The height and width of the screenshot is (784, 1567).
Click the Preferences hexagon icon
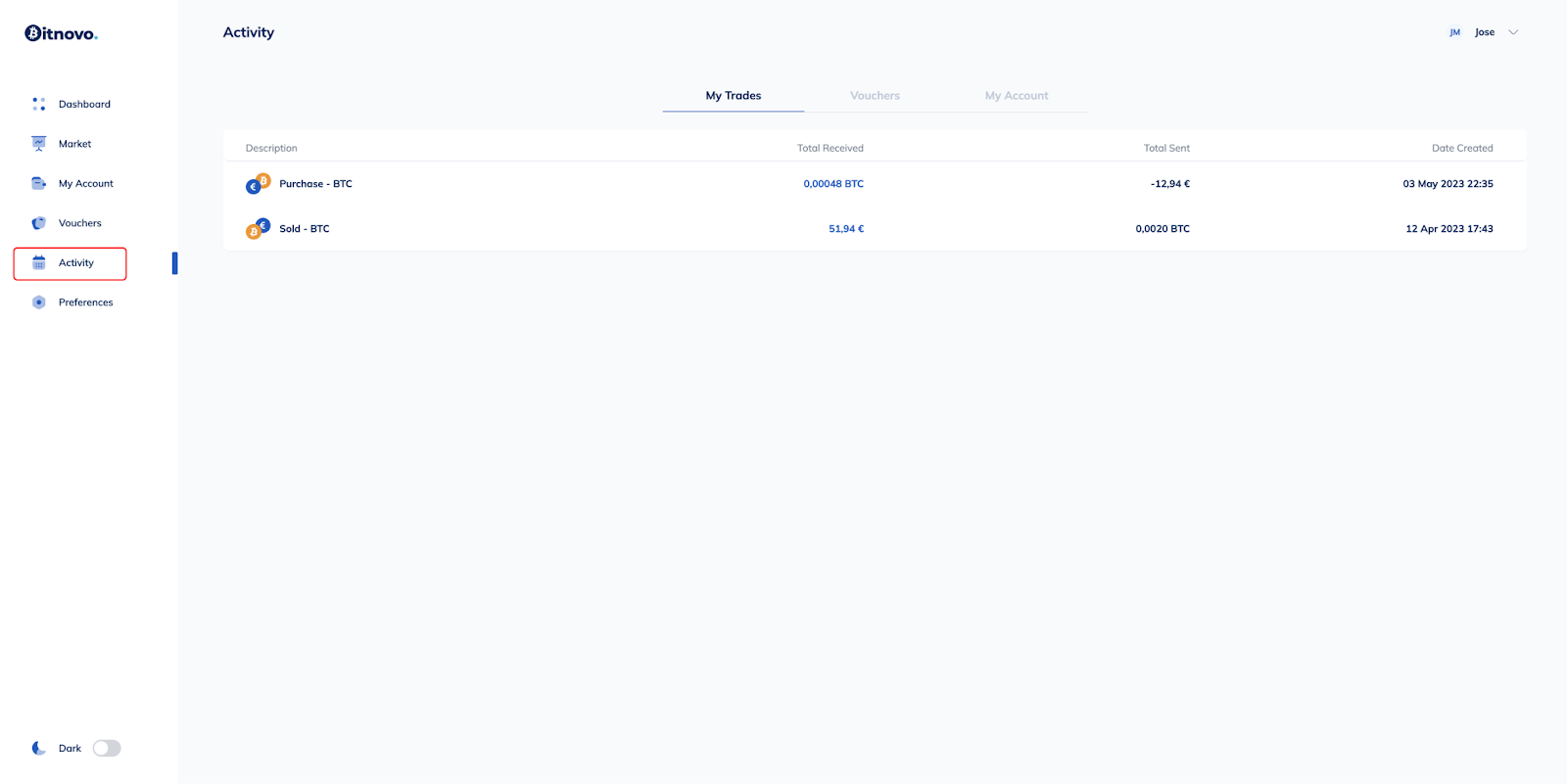point(39,302)
